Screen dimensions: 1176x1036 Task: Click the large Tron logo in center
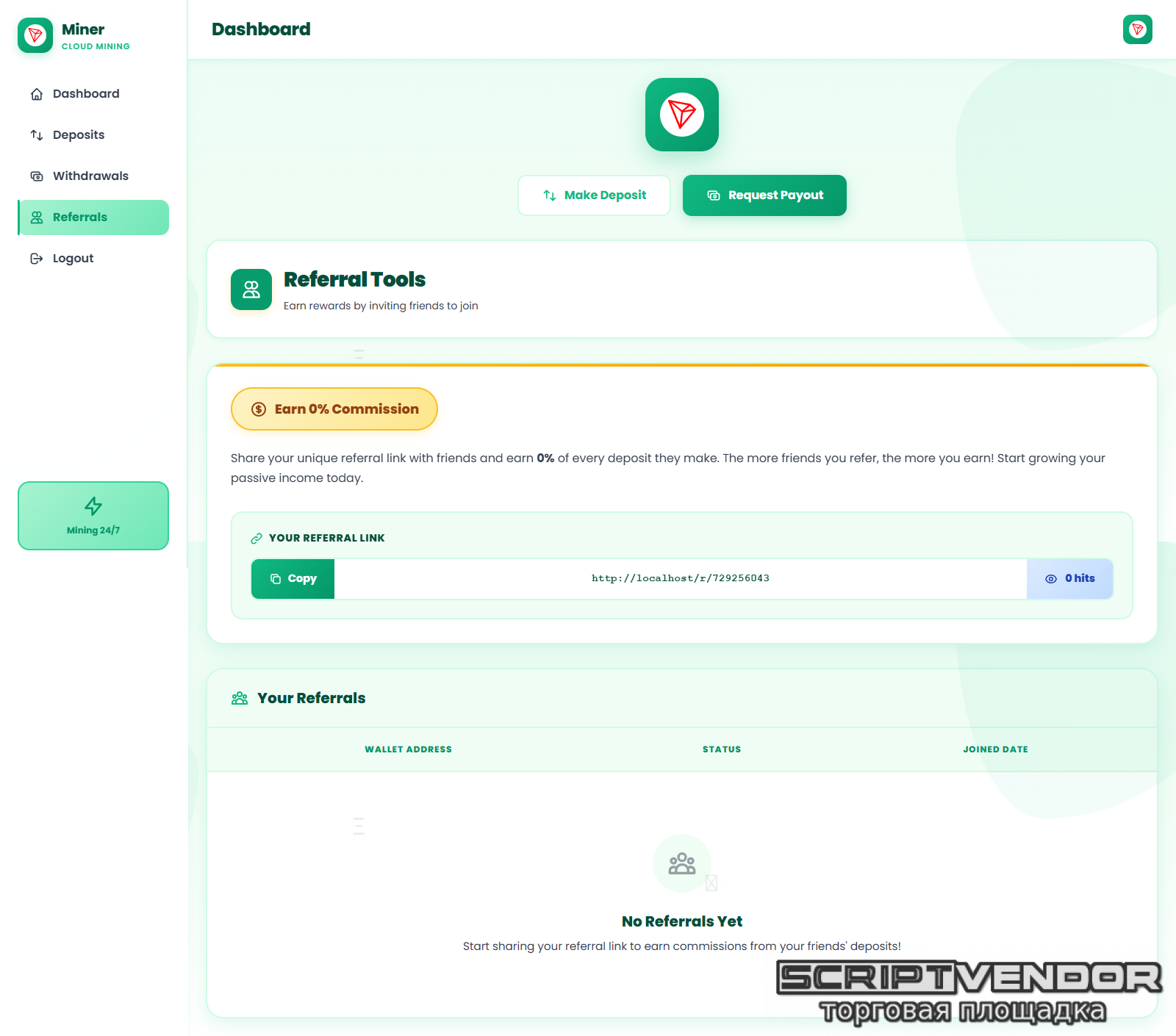pyautogui.click(x=681, y=115)
